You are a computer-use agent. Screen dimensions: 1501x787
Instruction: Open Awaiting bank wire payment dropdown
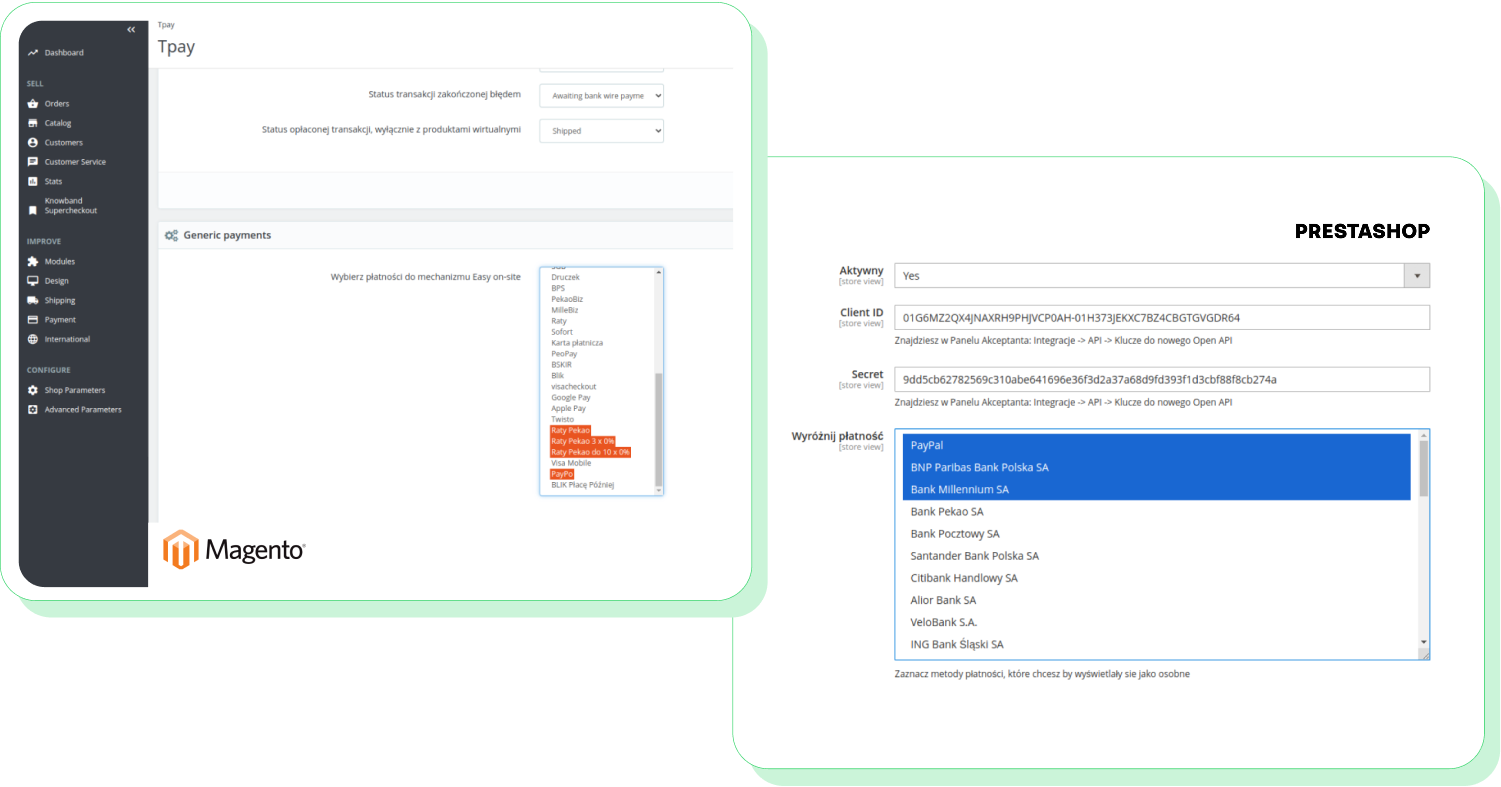tap(601, 96)
